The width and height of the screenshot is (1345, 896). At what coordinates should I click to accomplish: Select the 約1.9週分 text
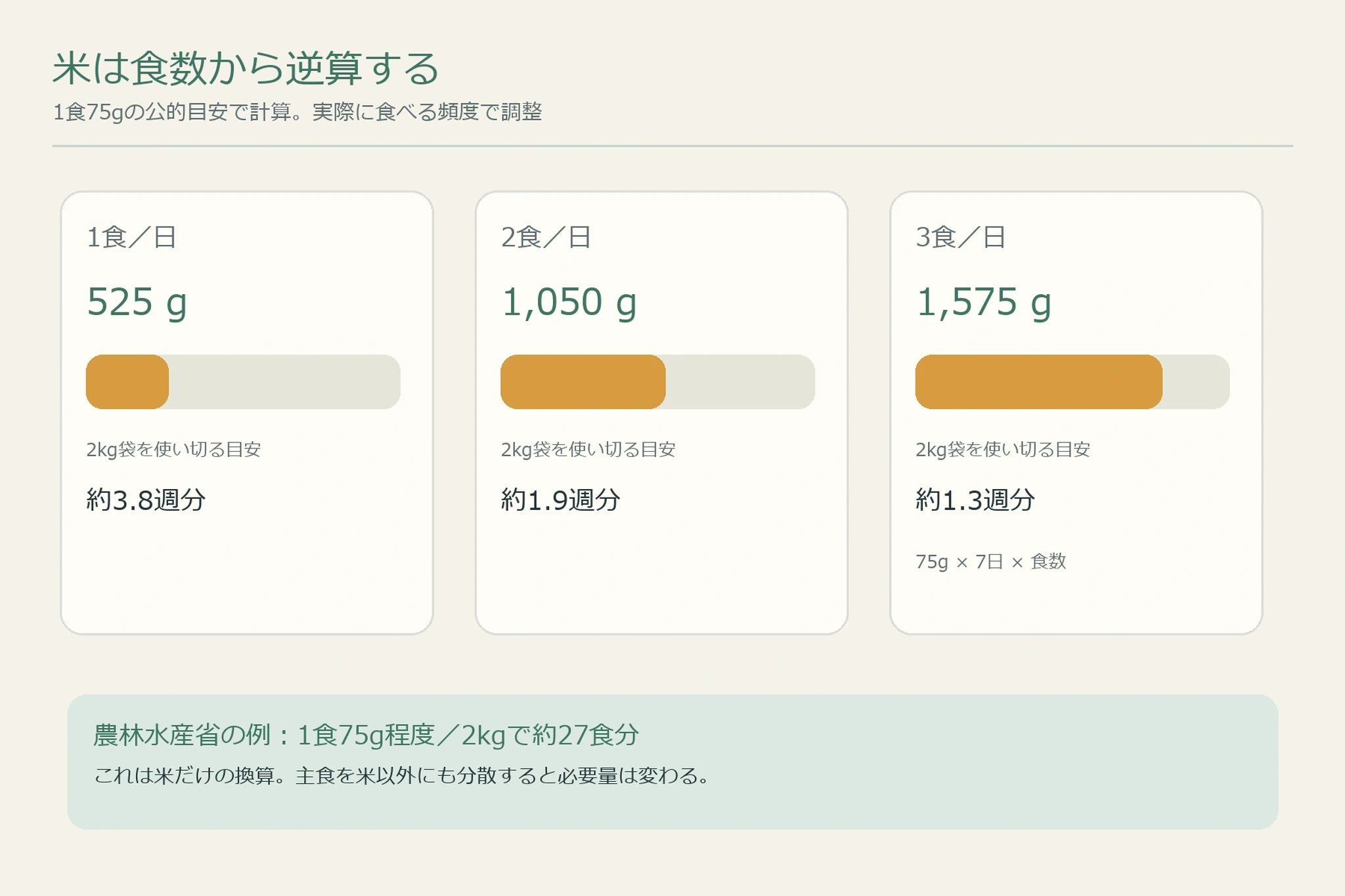point(560,500)
